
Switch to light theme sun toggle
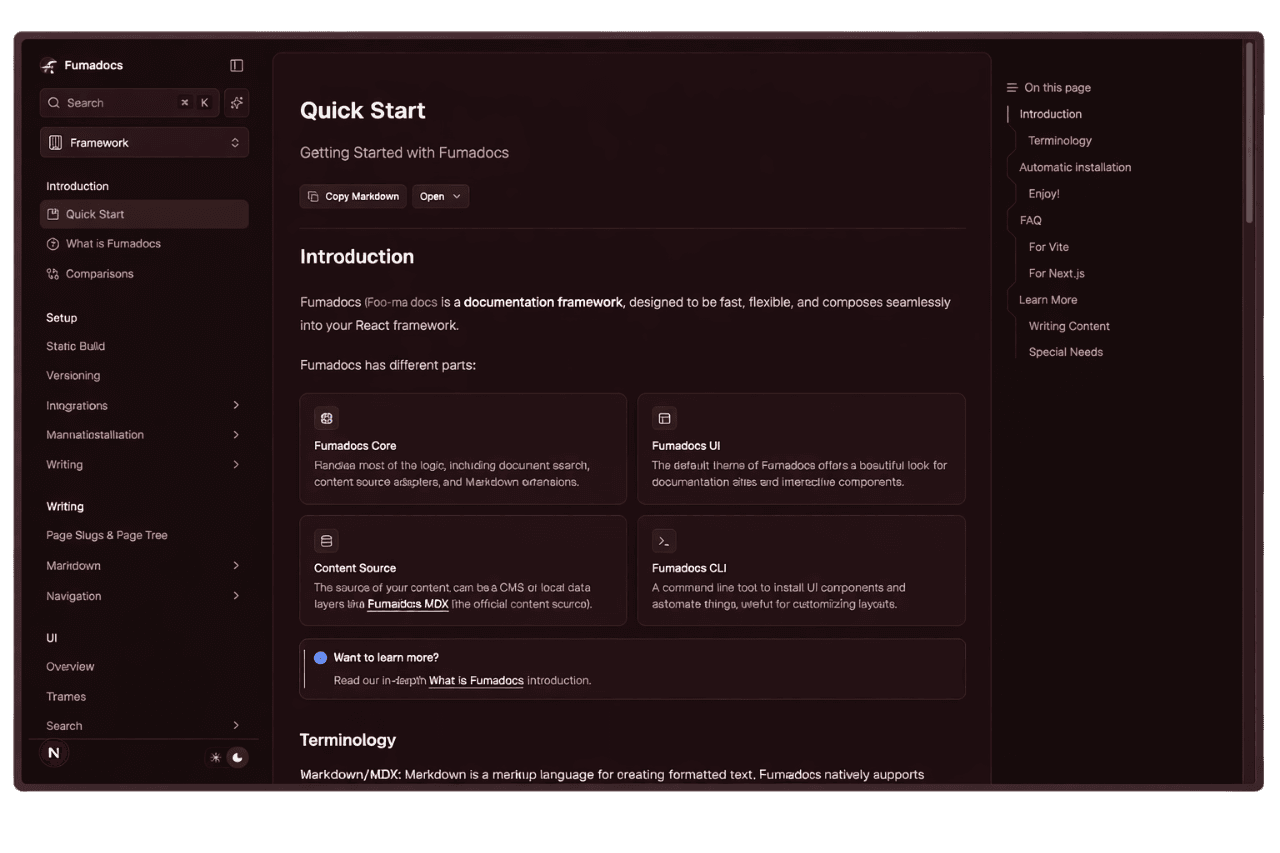point(215,758)
